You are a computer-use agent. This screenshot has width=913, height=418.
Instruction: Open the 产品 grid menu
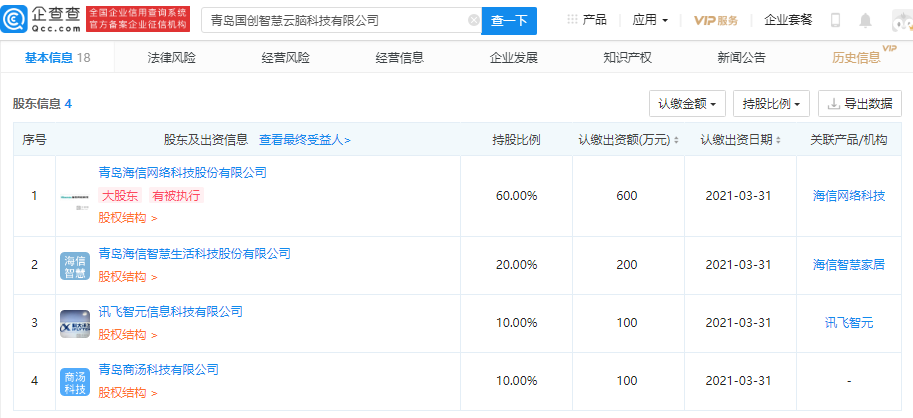(586, 20)
